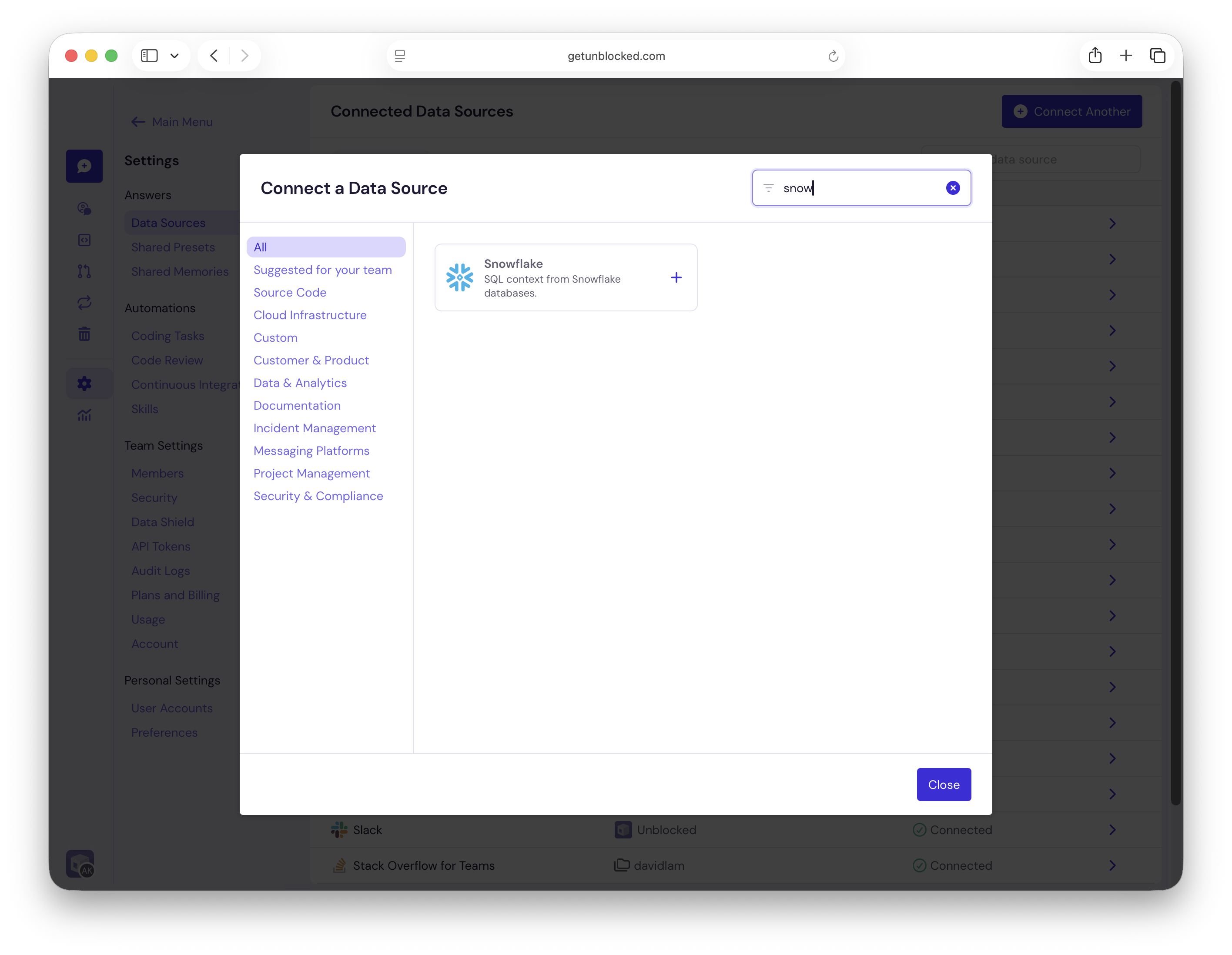Open the Preferences settings link

164,732
